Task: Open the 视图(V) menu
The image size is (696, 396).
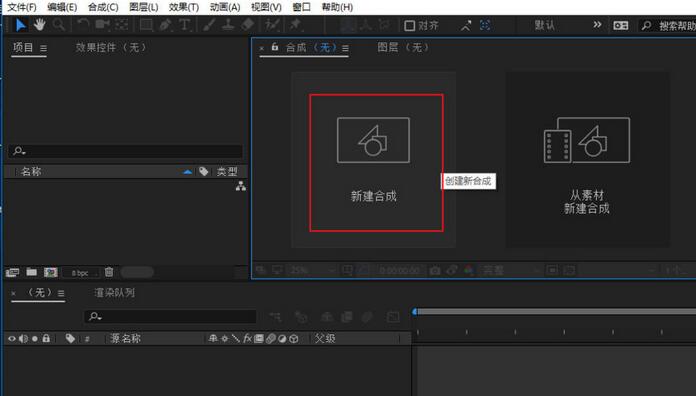Action: pyautogui.click(x=266, y=7)
